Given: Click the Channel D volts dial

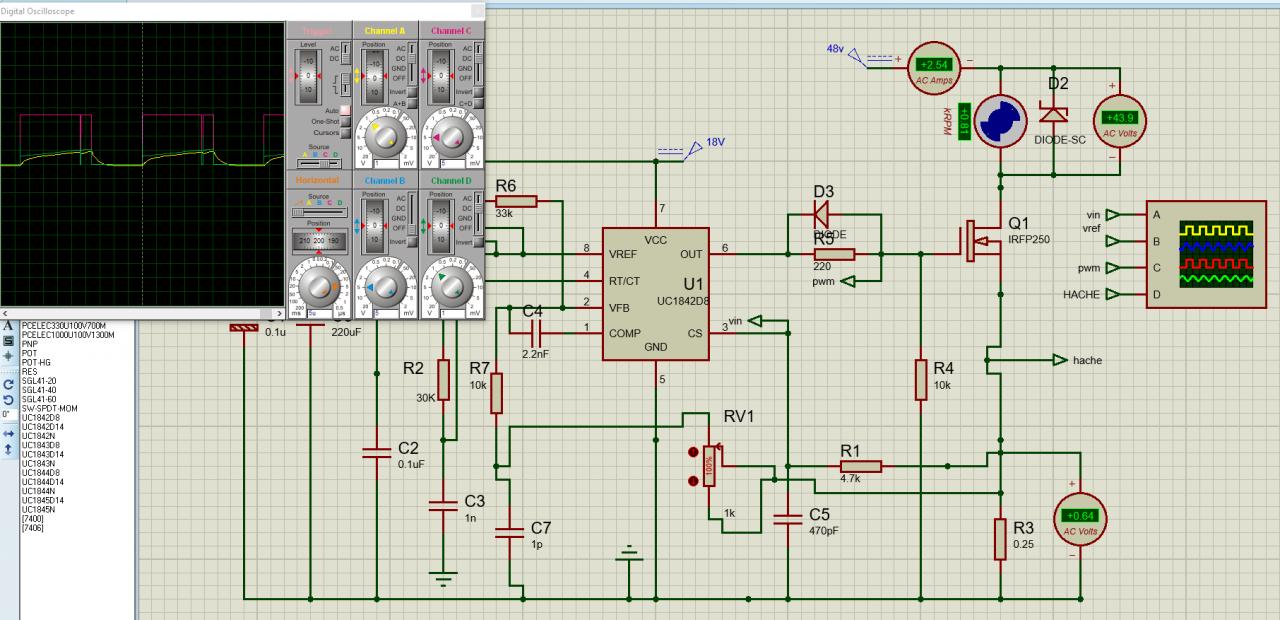Looking at the screenshot, I should coord(452,288).
